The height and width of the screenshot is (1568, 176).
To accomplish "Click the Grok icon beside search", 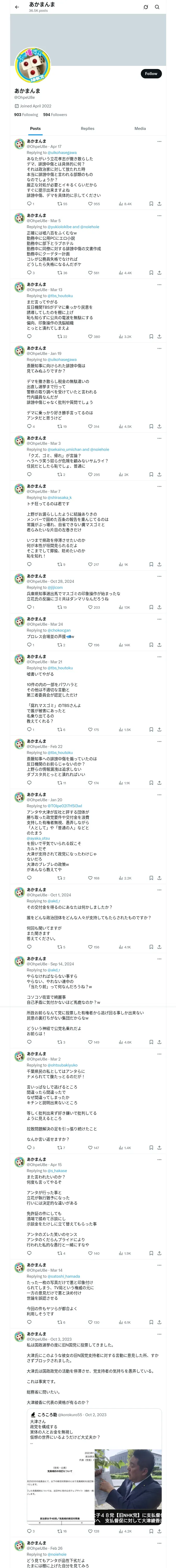I will tap(146, 7).
